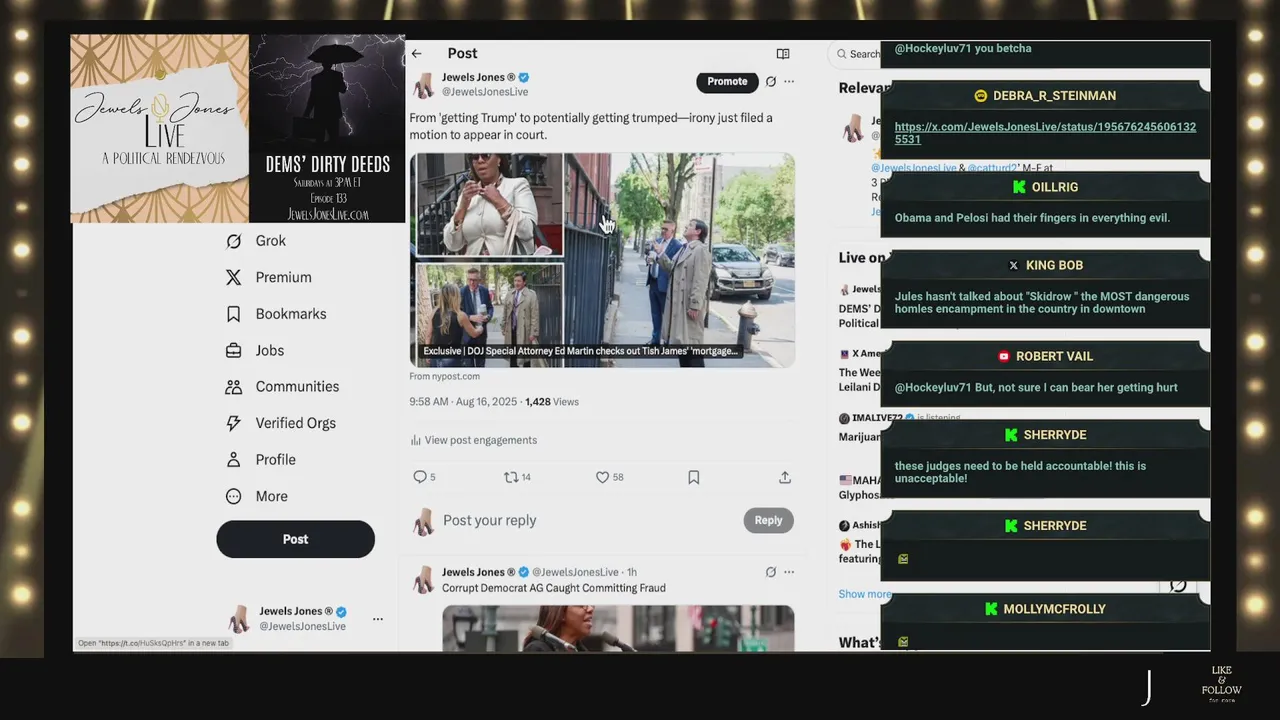The width and height of the screenshot is (1280, 720).
Task: Click the ROBERT VAIL chat username
Action: click(x=1054, y=356)
